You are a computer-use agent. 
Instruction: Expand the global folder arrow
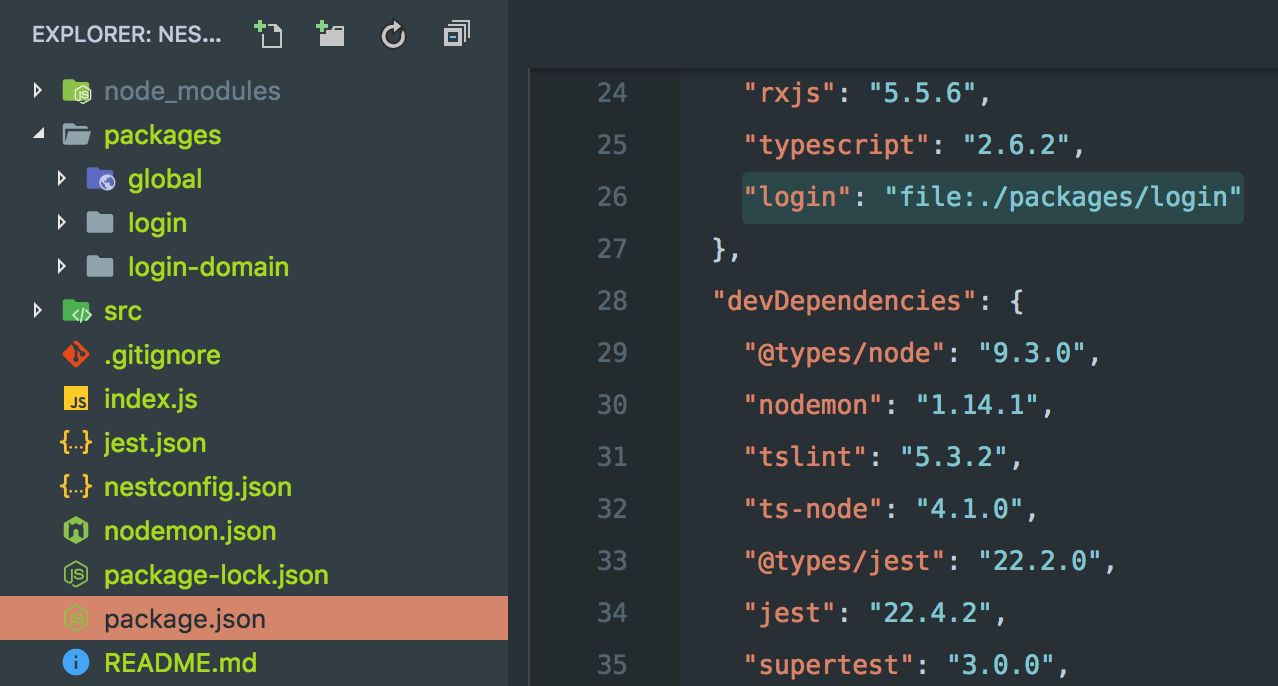pos(62,179)
